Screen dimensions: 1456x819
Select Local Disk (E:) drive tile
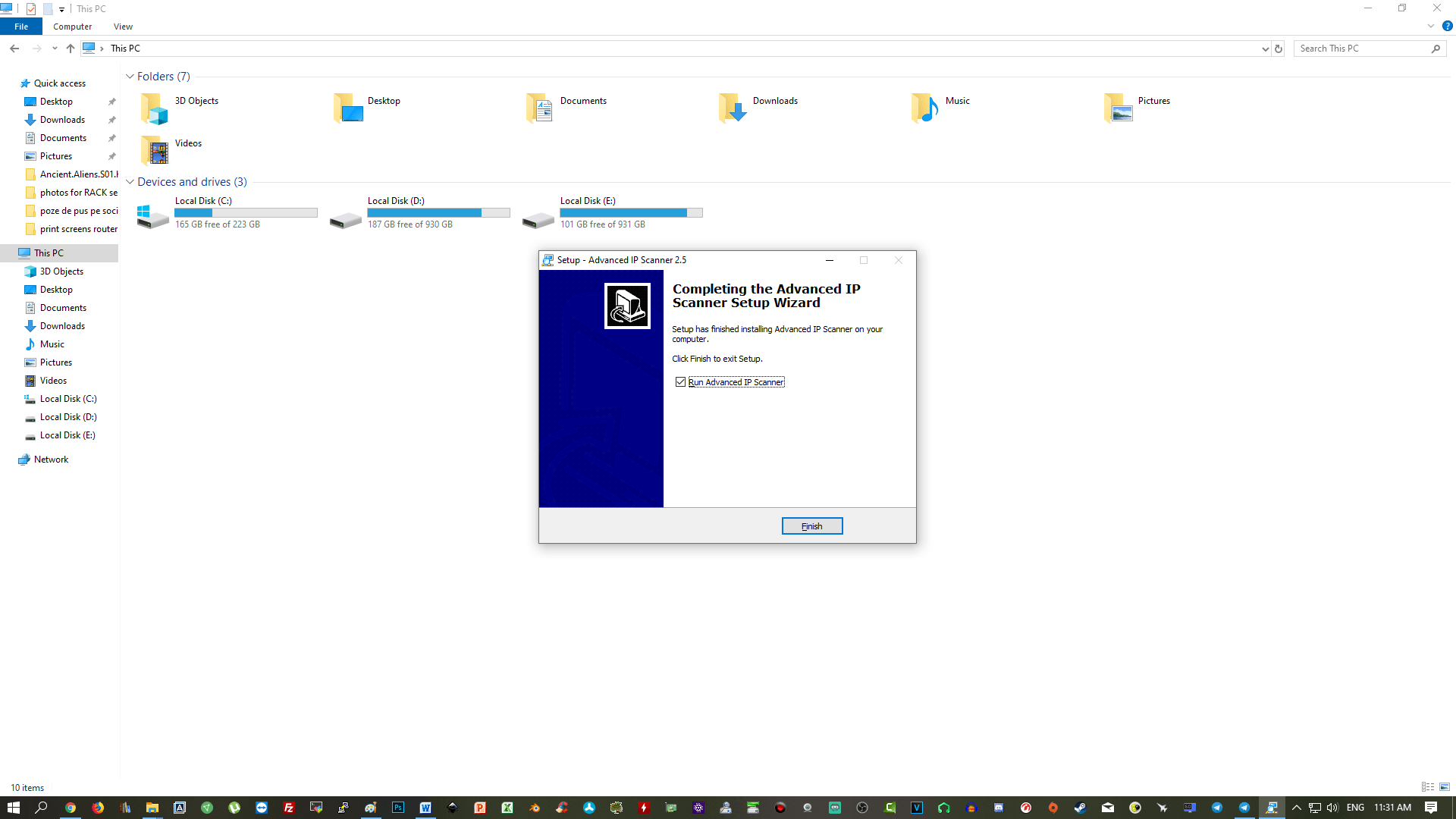click(613, 213)
